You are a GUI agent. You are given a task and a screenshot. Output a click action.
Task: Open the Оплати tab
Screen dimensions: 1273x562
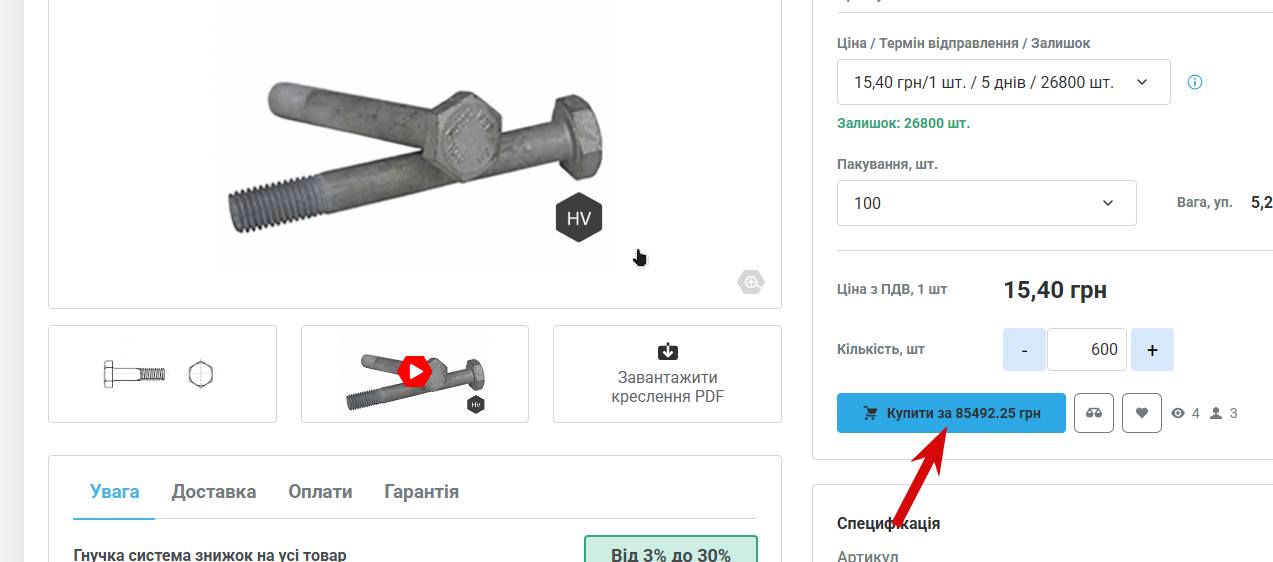coord(320,492)
